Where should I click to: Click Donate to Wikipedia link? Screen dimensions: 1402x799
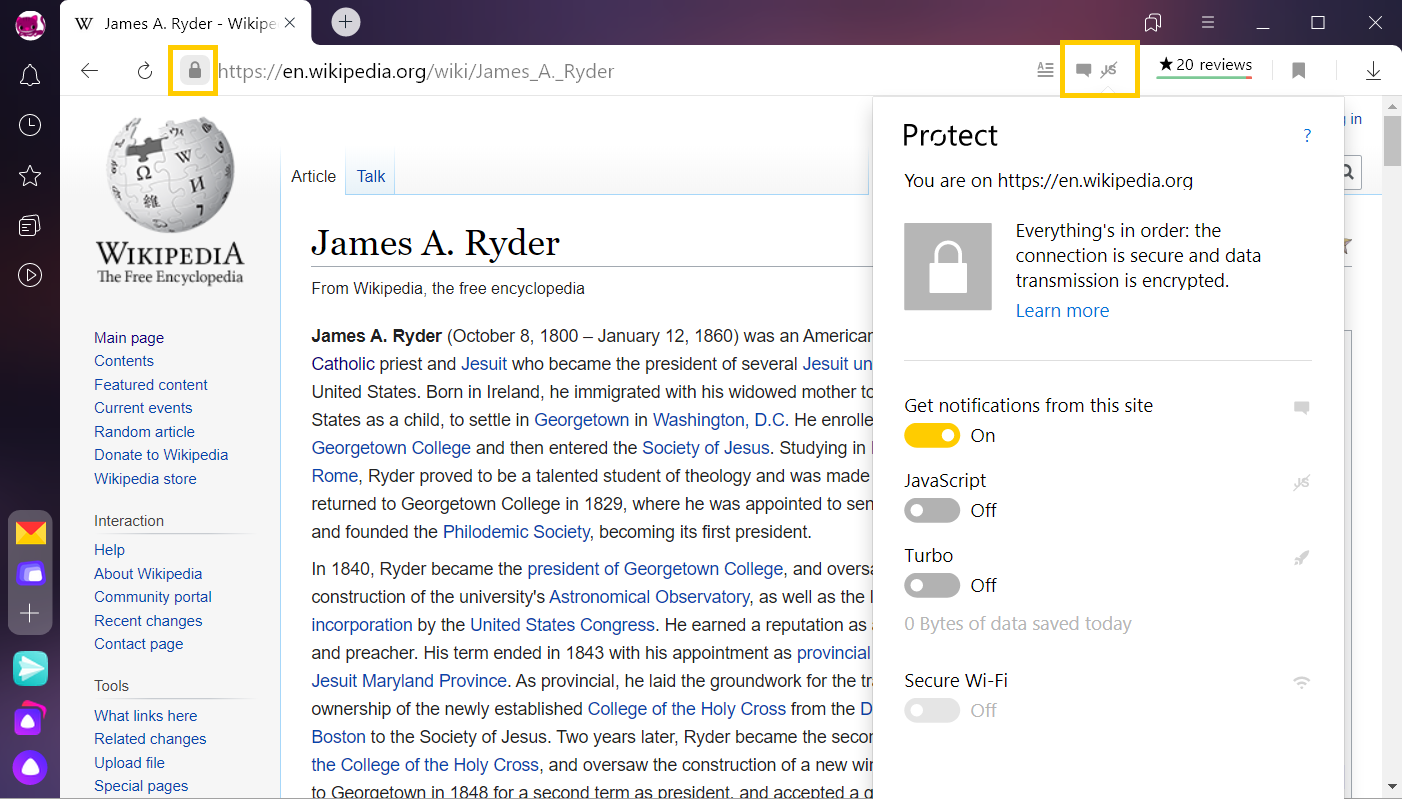161,455
